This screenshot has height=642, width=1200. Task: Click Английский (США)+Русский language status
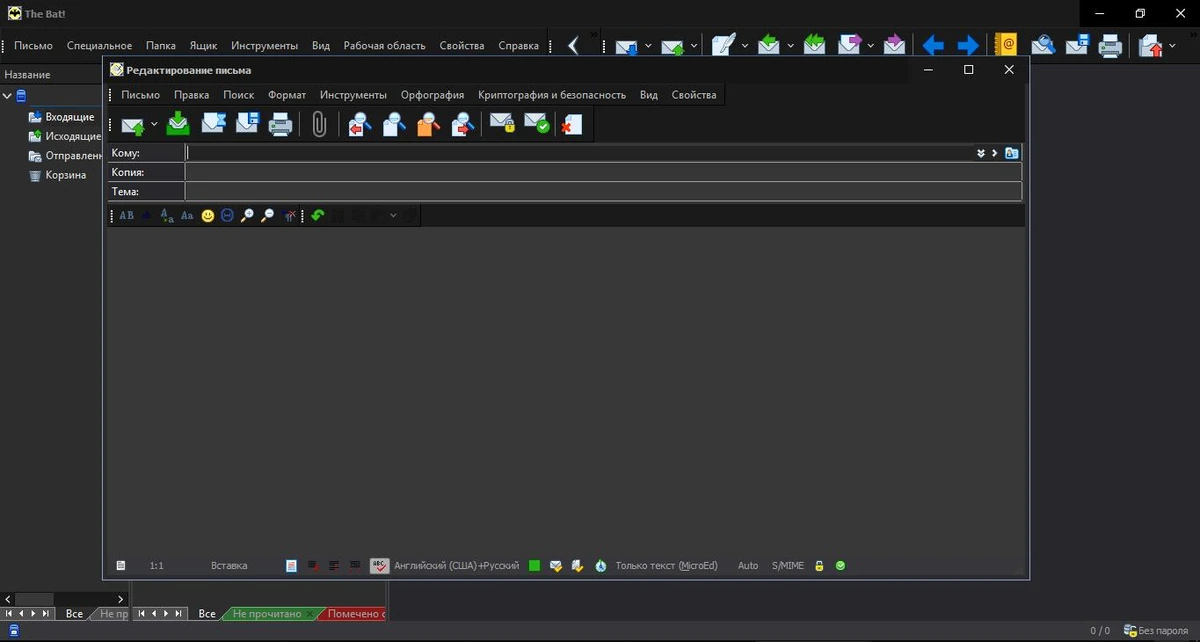point(457,566)
